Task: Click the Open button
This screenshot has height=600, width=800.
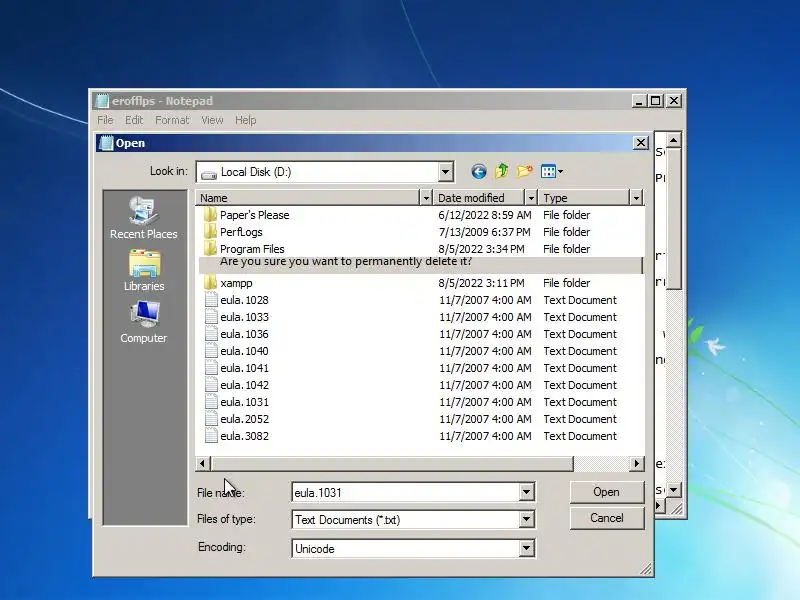Action: pos(607,492)
